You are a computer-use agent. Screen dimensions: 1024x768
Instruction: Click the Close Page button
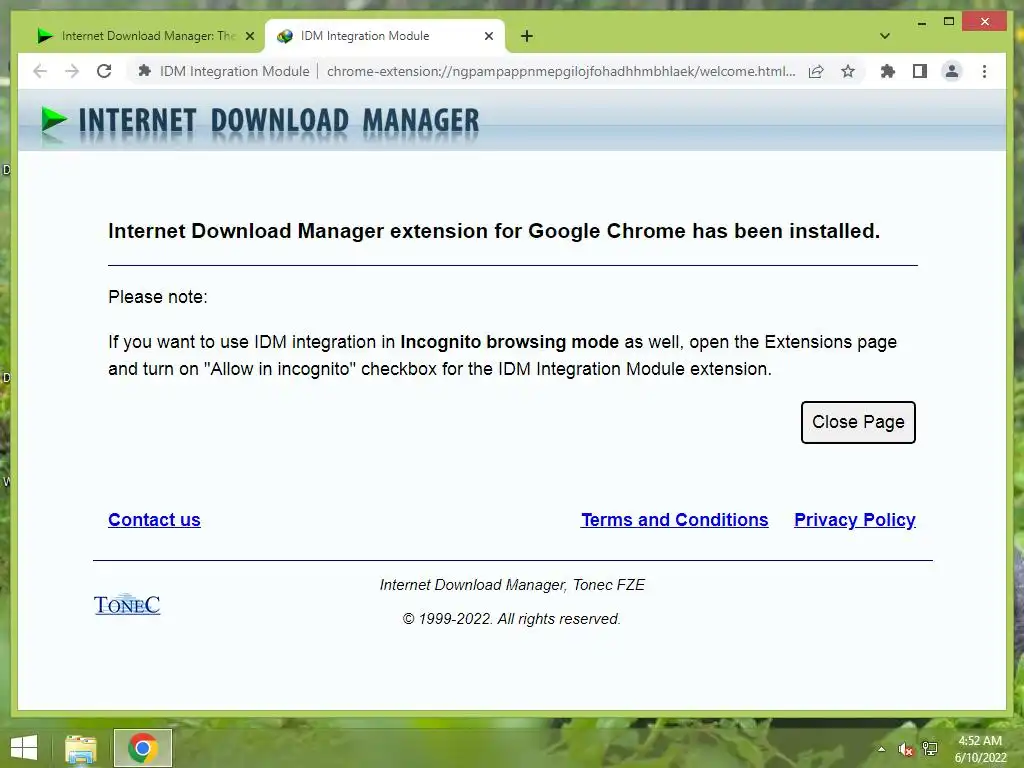pos(858,423)
